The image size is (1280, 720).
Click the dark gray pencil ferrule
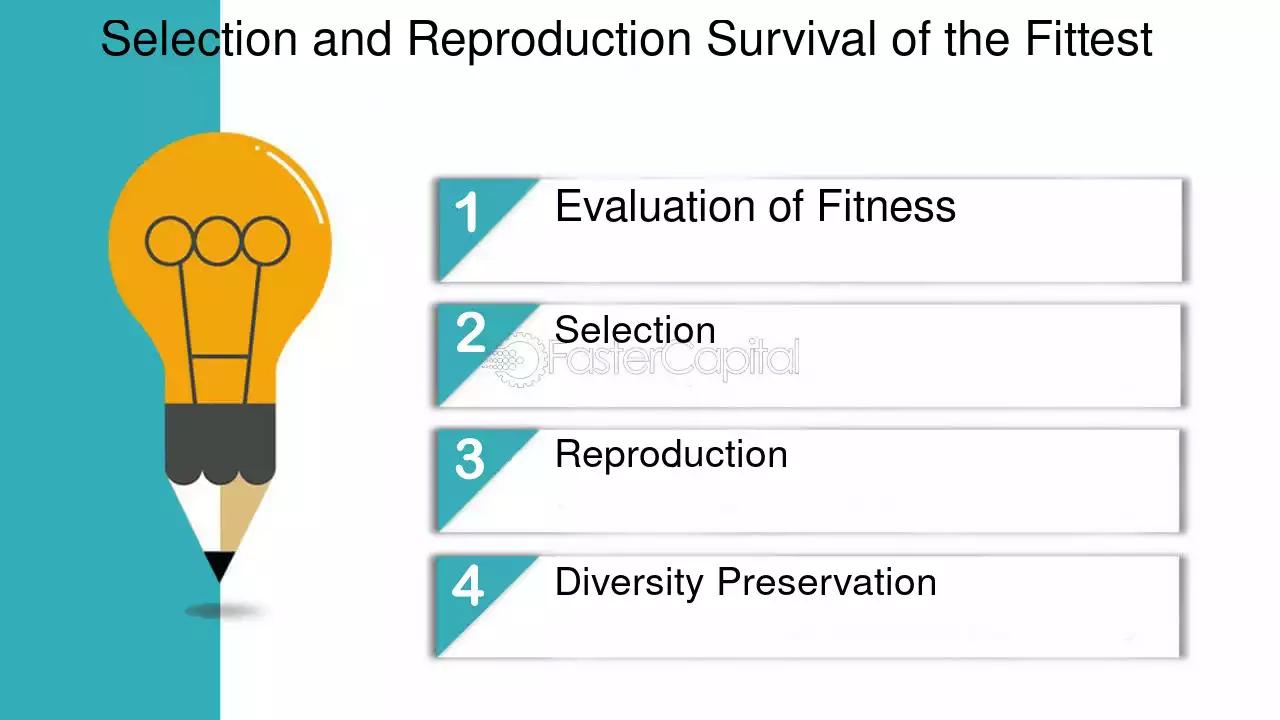tap(219, 446)
